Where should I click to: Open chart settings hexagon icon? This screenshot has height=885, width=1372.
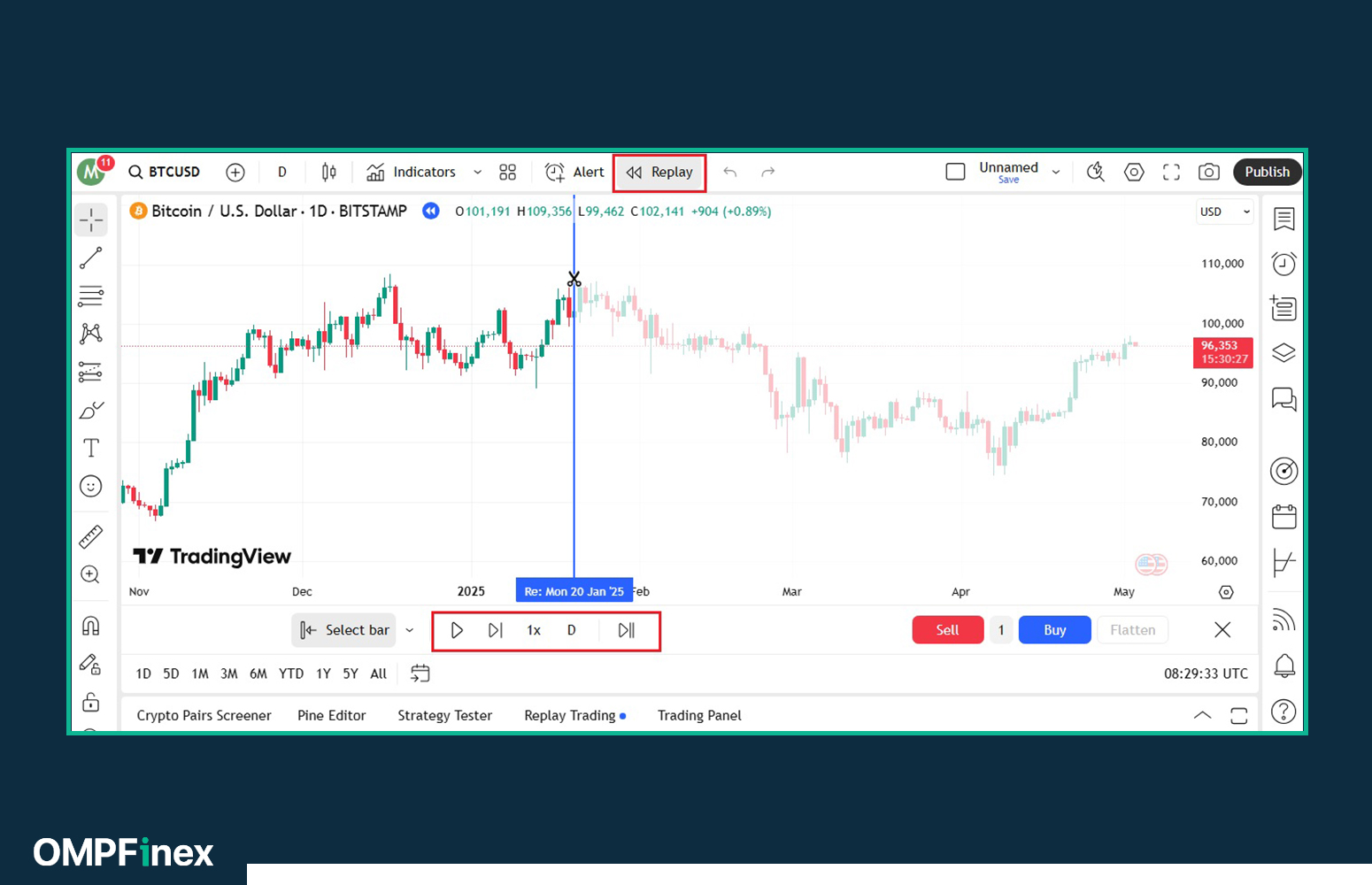(1134, 173)
